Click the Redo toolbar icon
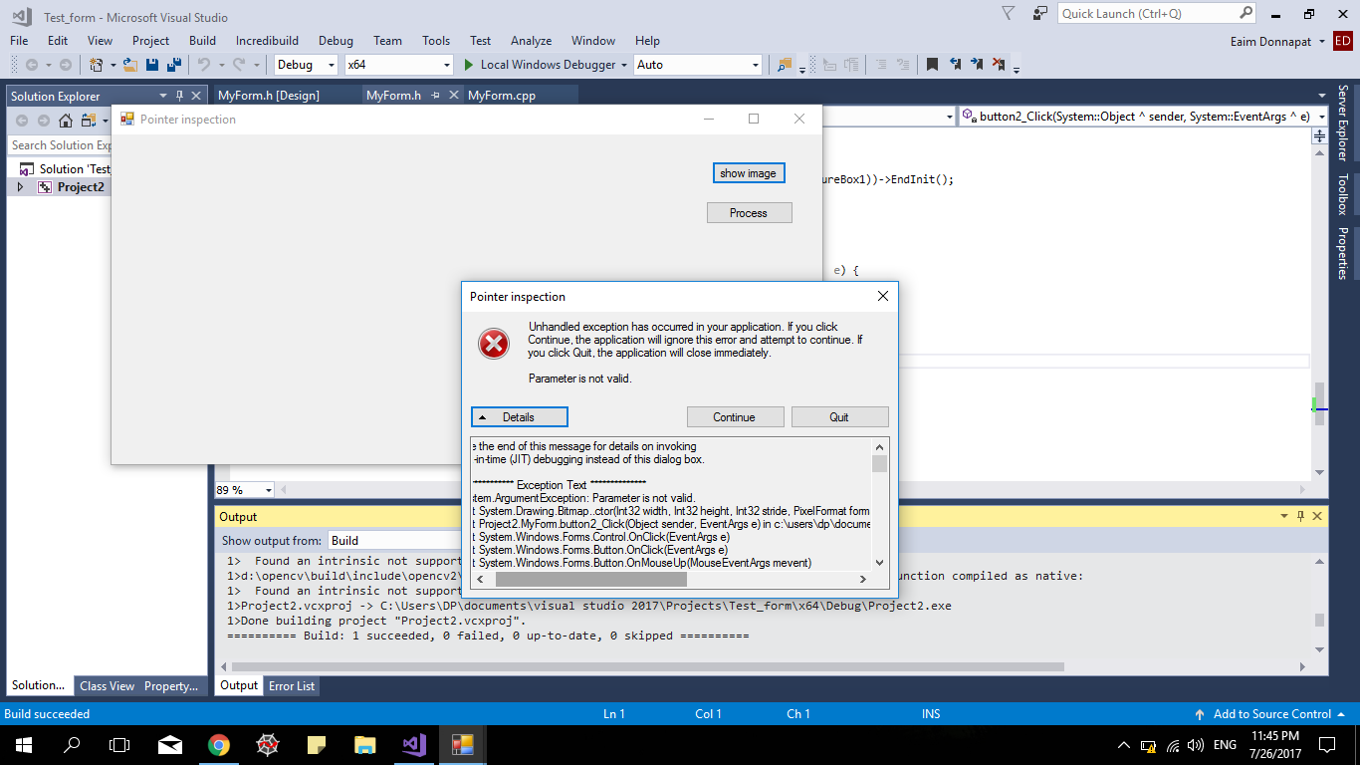1360x765 pixels. [x=239, y=65]
